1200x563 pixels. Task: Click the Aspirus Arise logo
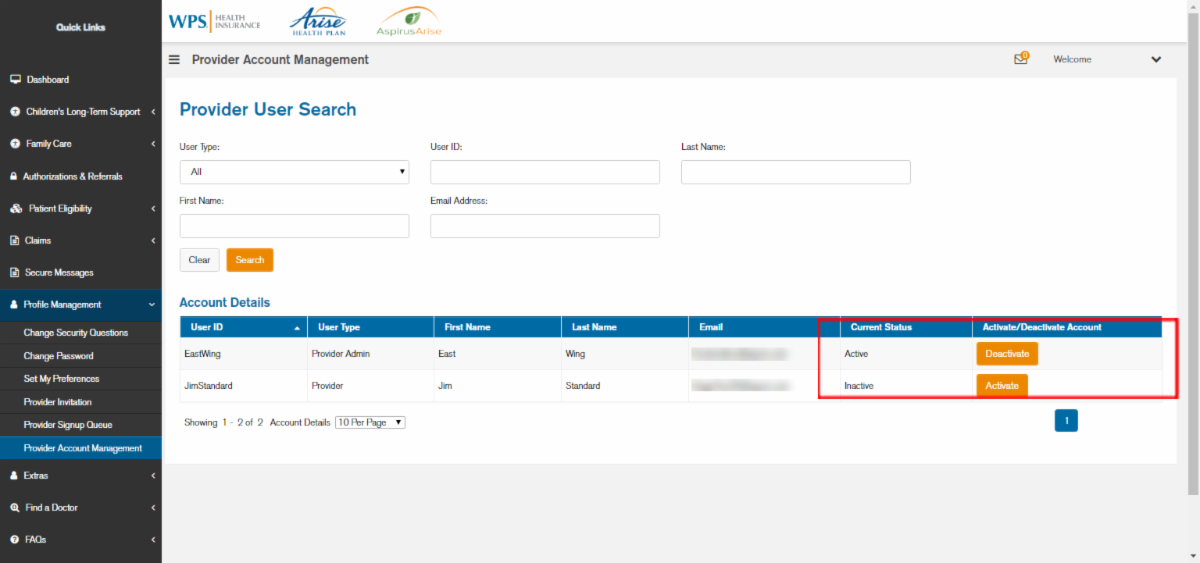[x=409, y=22]
